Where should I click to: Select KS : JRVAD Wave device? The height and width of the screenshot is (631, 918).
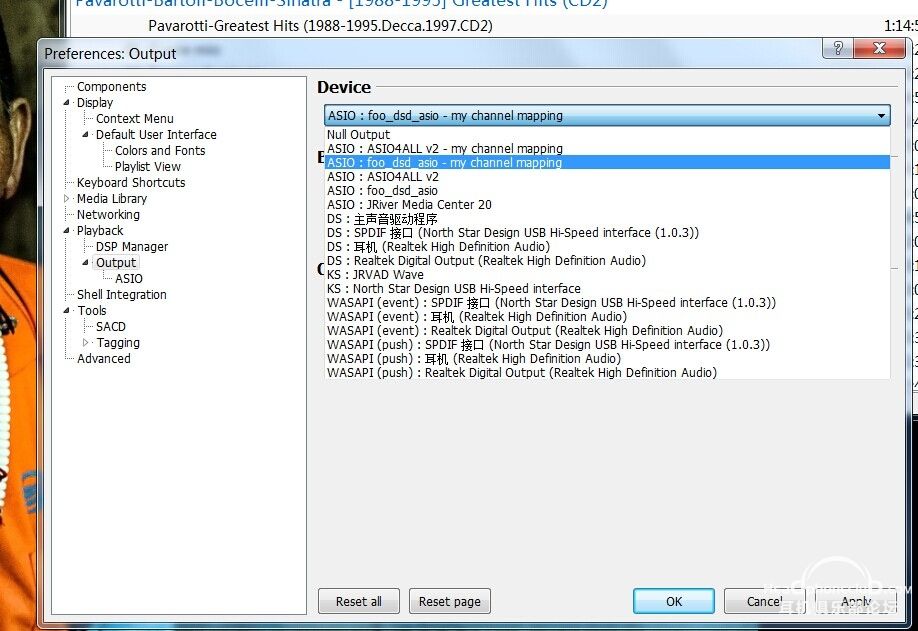607,275
